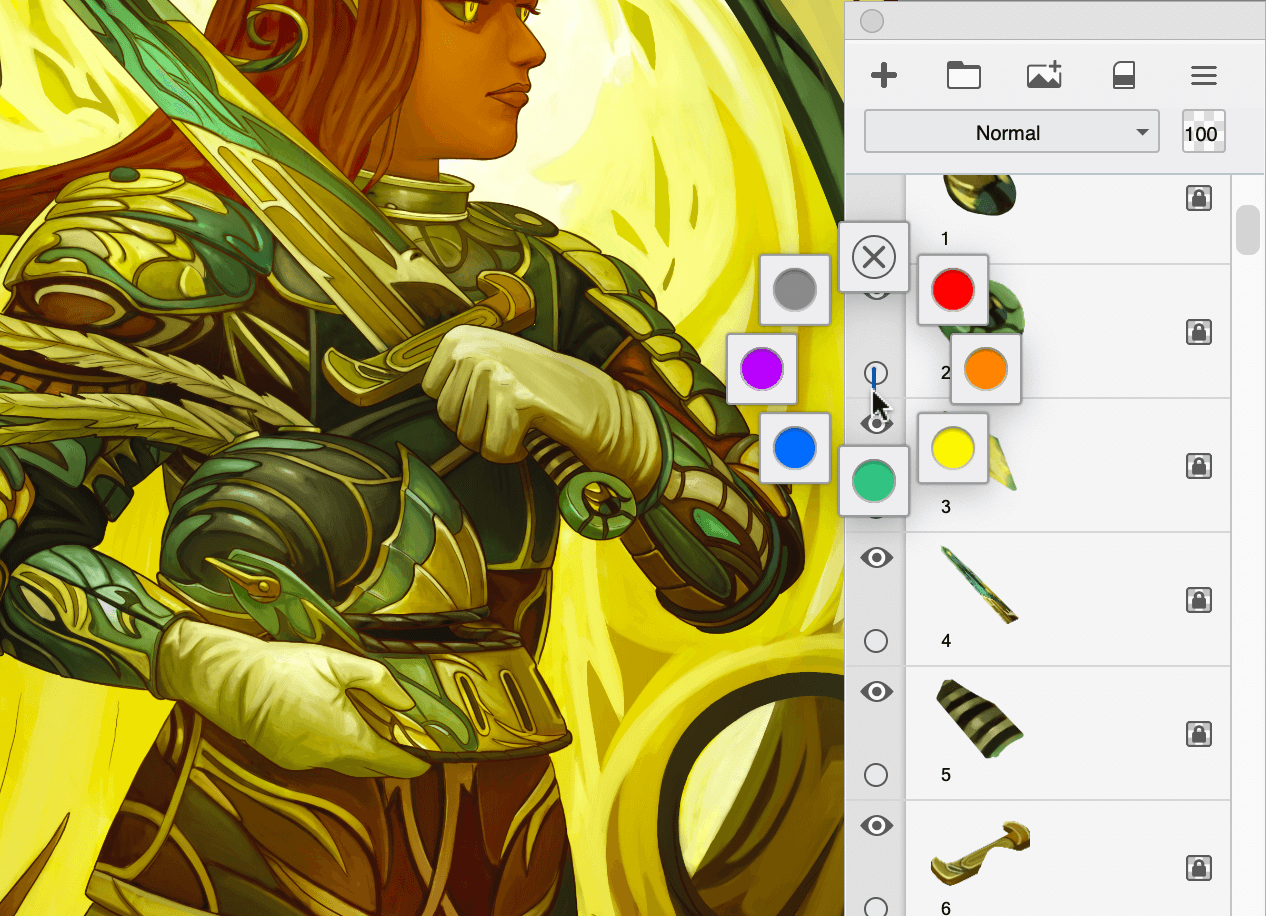Hide layer 5 with eye icon
Viewport: 1266px width, 916px height.
(x=877, y=692)
